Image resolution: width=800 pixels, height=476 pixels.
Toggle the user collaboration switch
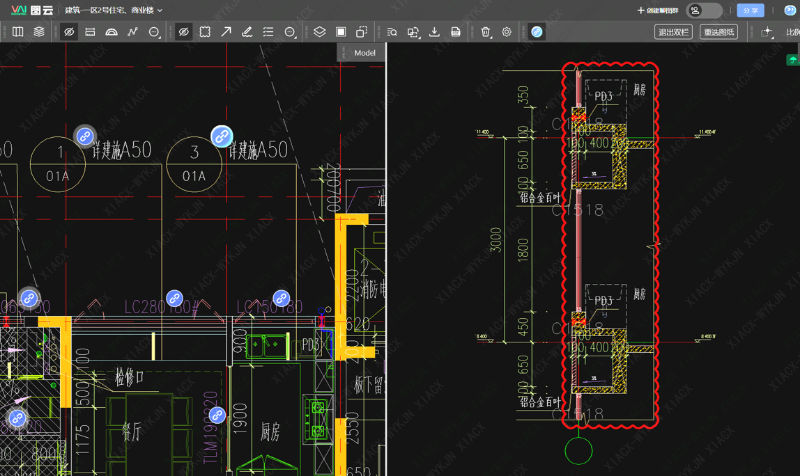pos(705,10)
